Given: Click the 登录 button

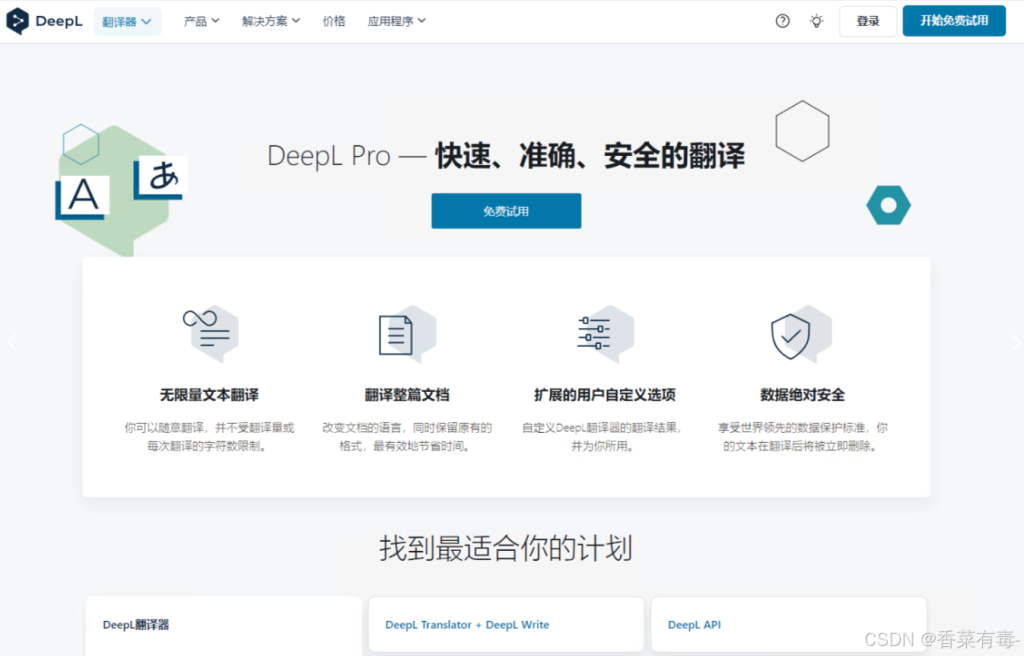Looking at the screenshot, I should (x=867, y=20).
